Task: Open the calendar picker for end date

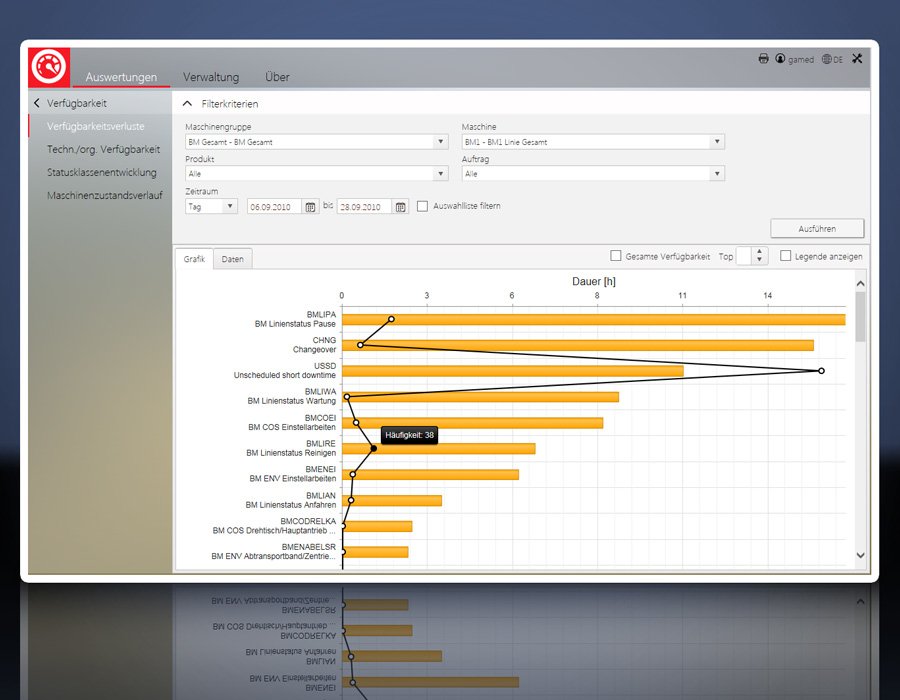Action: pyautogui.click(x=401, y=207)
